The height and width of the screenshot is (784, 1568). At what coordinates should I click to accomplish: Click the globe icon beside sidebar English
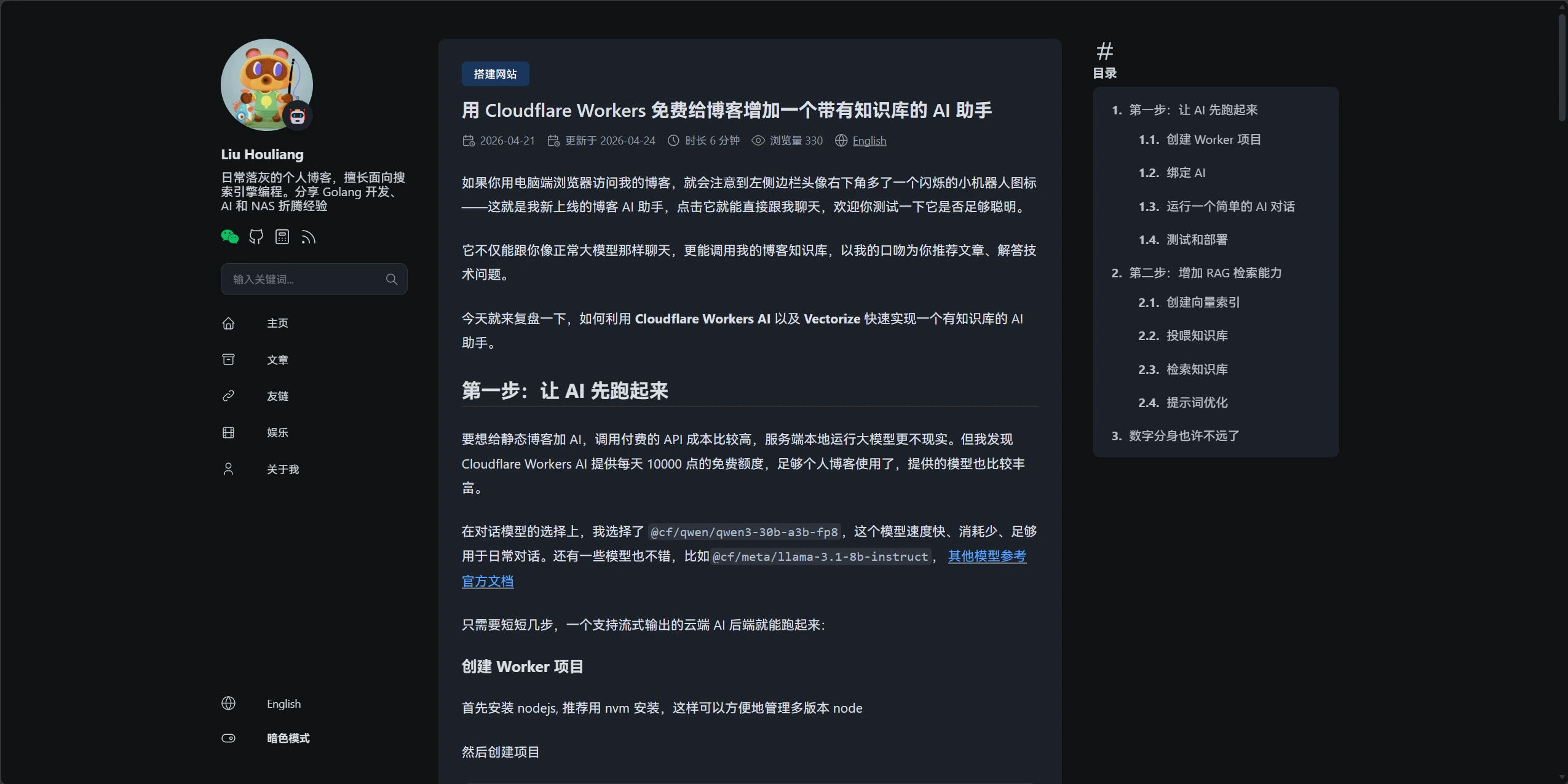click(x=228, y=703)
